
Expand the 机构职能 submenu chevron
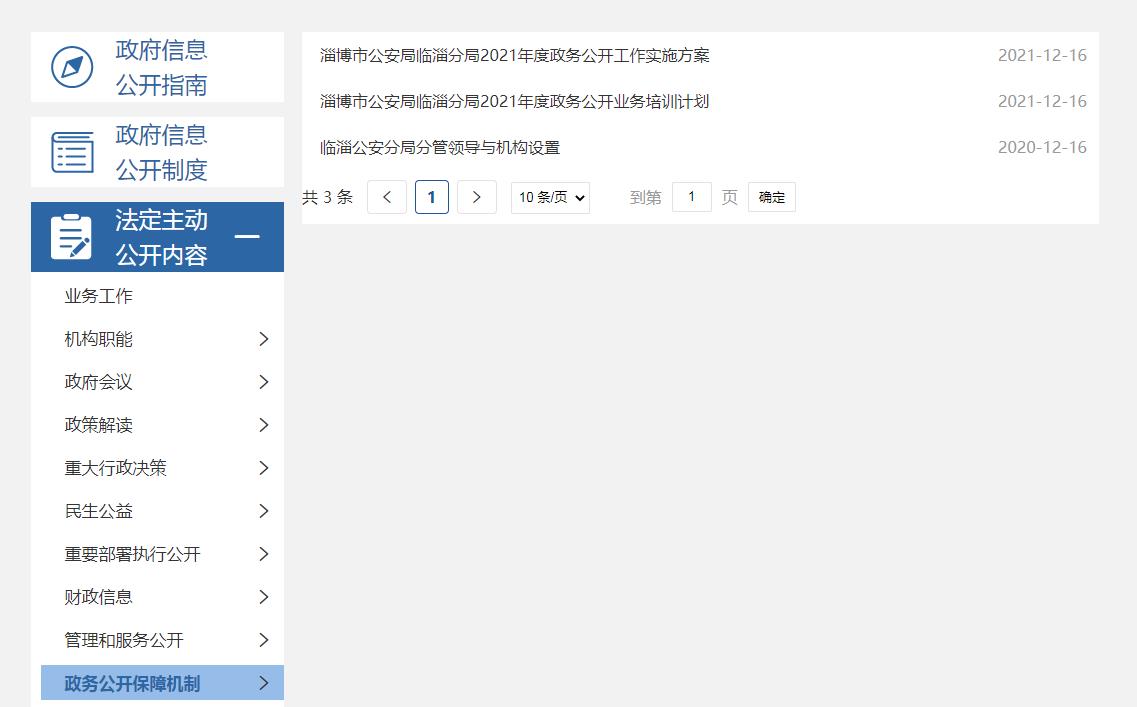[264, 339]
